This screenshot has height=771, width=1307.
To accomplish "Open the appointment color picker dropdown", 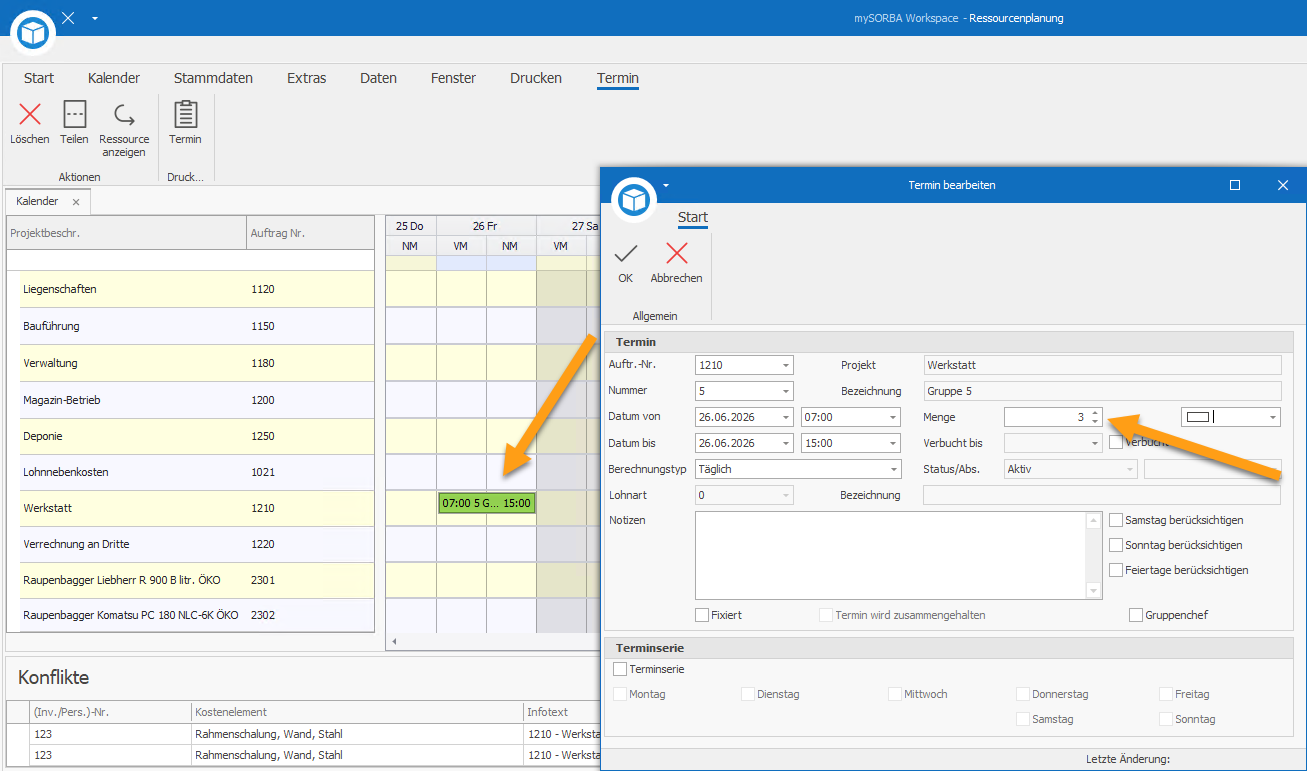I will pyautogui.click(x=1273, y=417).
